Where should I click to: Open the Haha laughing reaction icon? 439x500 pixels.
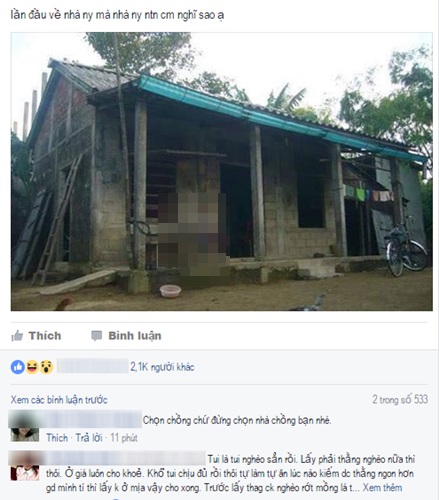[x=32, y=367]
